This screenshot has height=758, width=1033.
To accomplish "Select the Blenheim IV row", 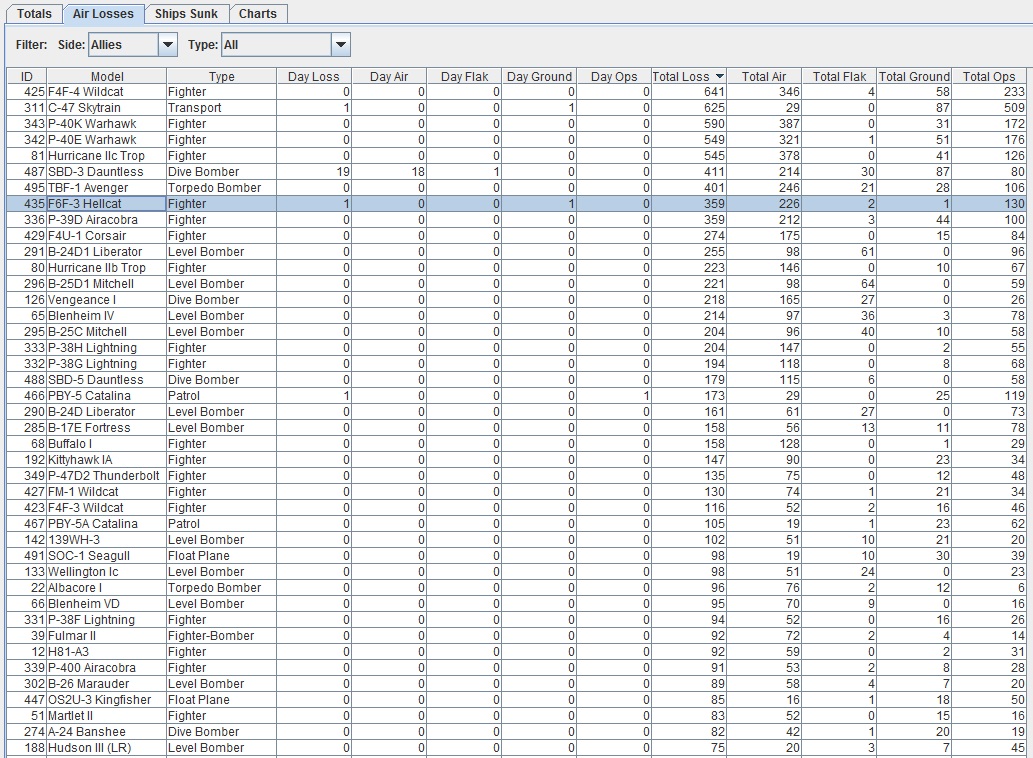I will click(x=516, y=315).
